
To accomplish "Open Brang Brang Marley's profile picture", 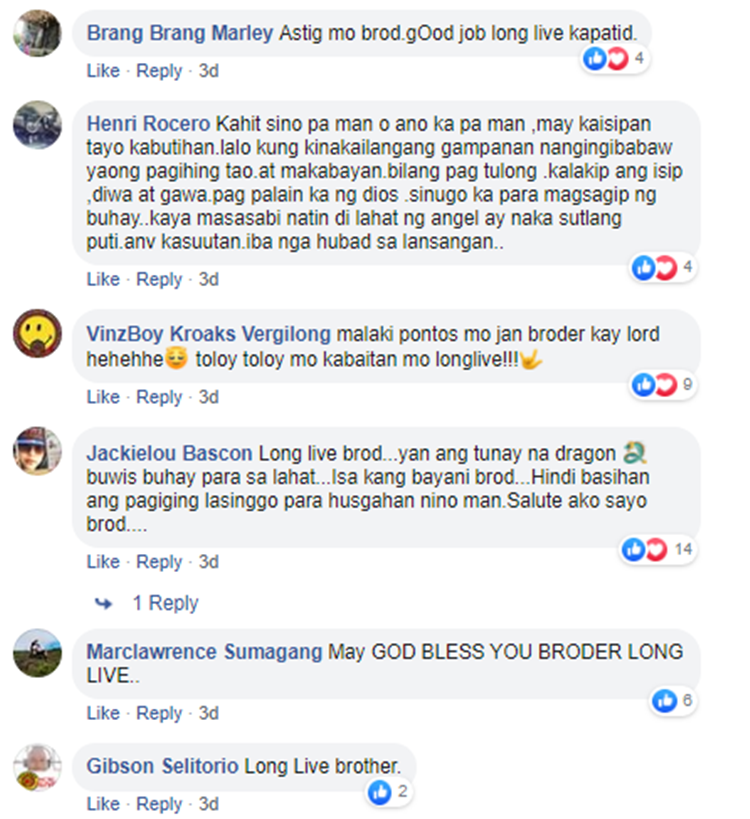I will coord(37,33).
